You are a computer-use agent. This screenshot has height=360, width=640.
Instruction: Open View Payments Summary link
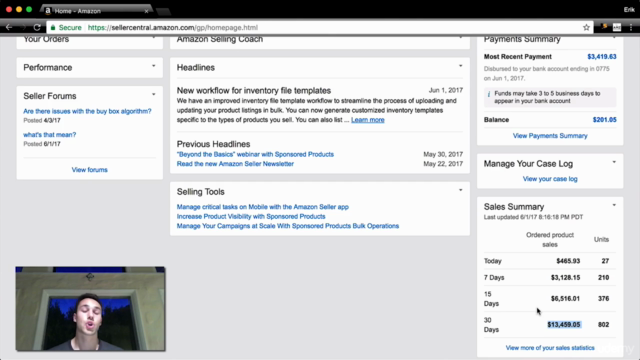tap(550, 136)
